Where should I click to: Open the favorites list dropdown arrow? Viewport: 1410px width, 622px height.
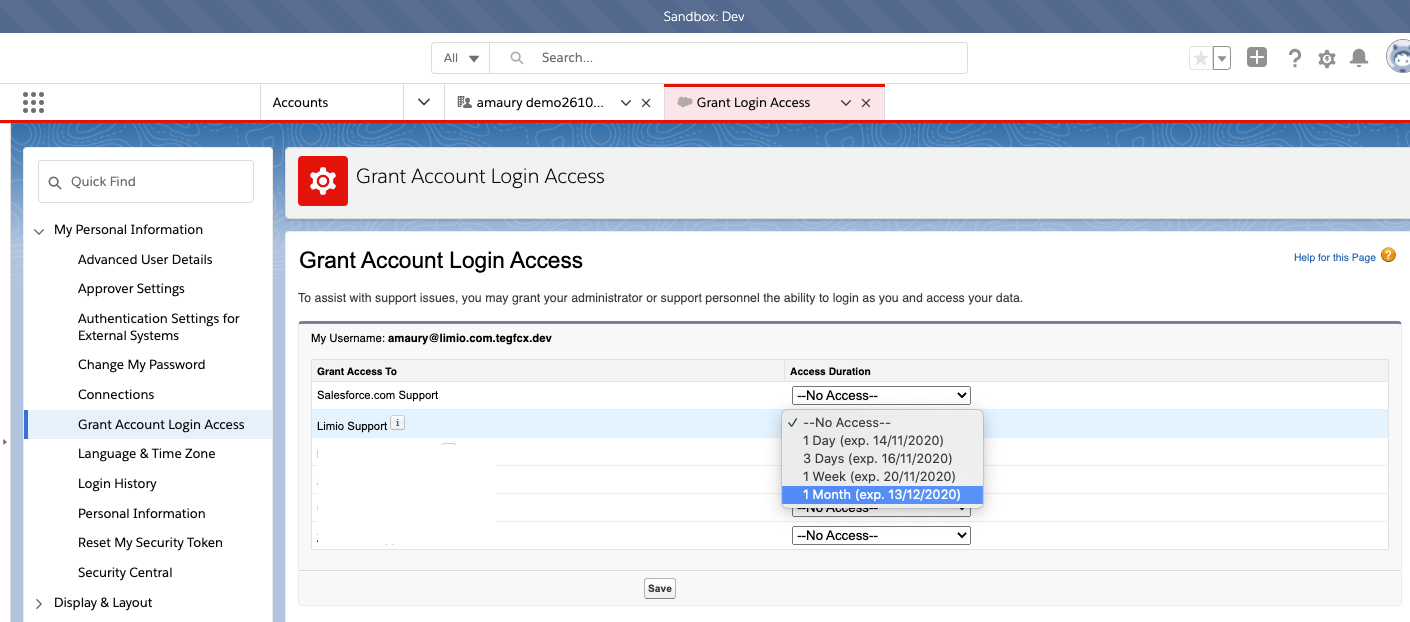click(1222, 59)
